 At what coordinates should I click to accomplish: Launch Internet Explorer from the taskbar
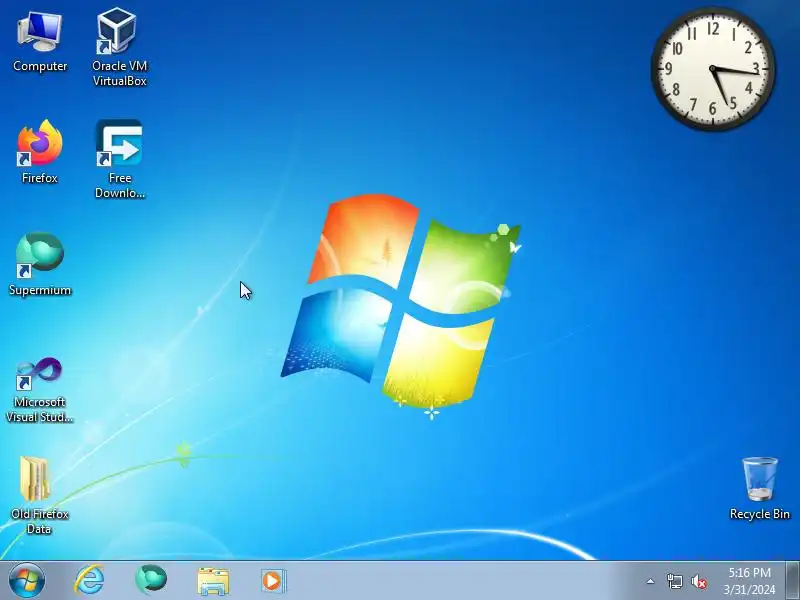coord(89,581)
